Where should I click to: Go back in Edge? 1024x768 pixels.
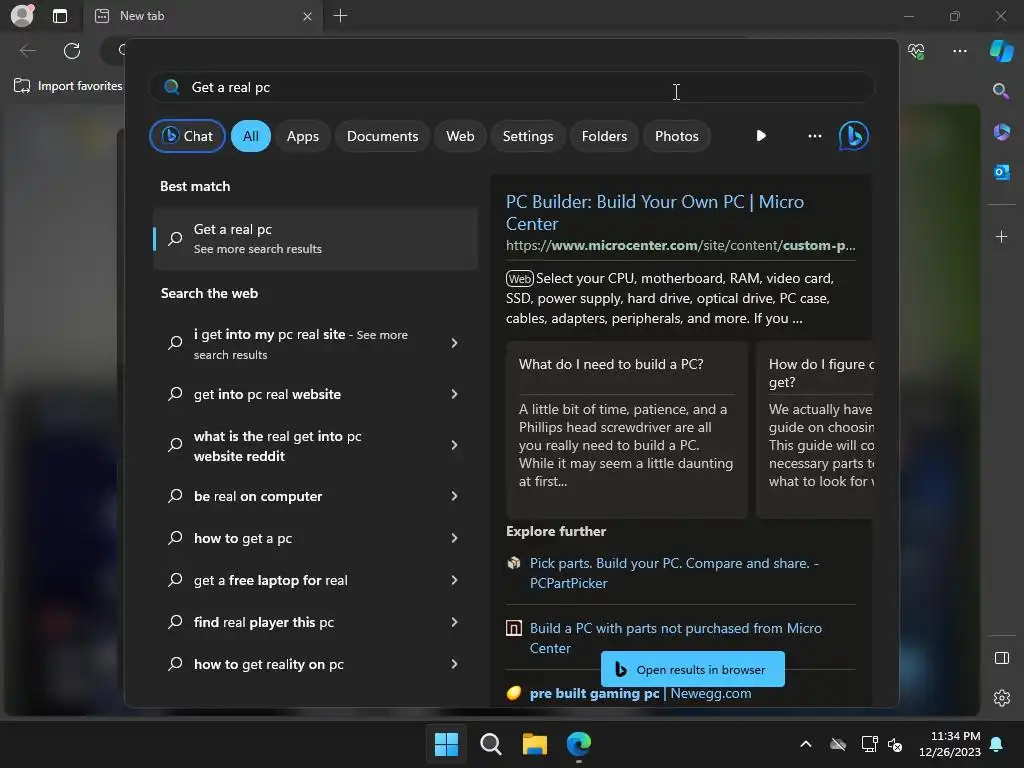coord(28,51)
